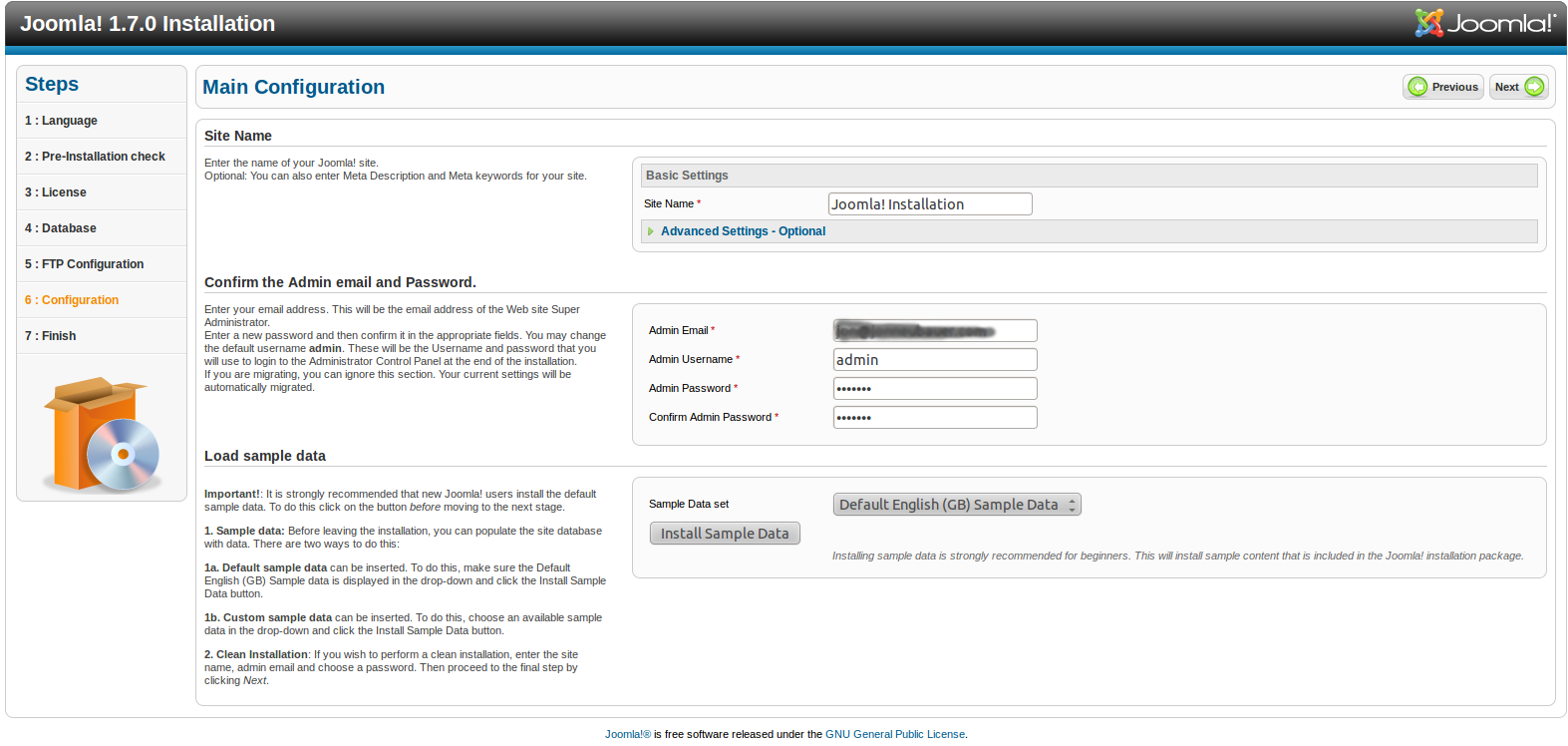Select step 1 : Language
The image size is (1568, 746).
[x=102, y=121]
